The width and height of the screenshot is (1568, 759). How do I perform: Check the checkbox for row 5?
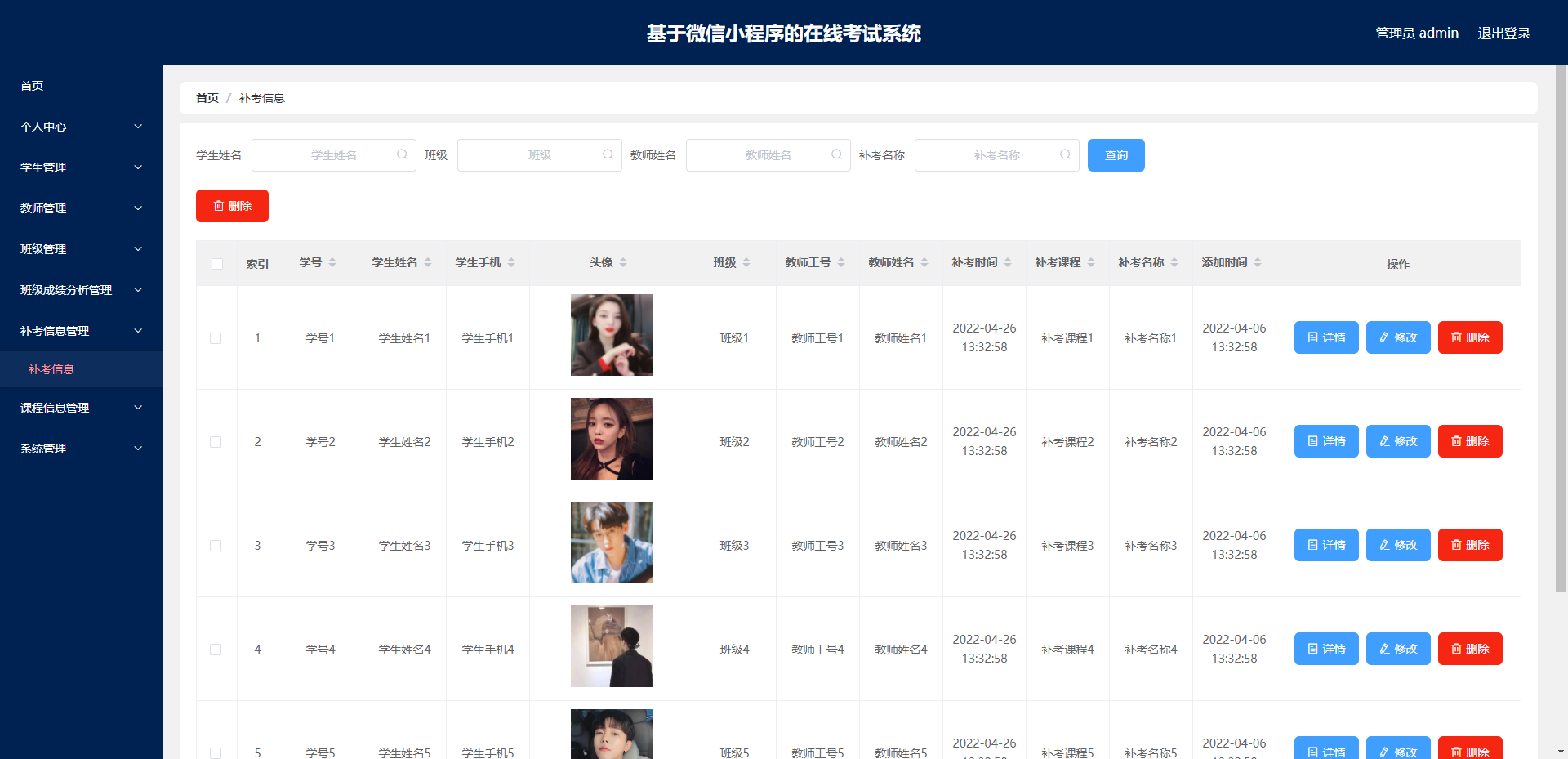216,753
